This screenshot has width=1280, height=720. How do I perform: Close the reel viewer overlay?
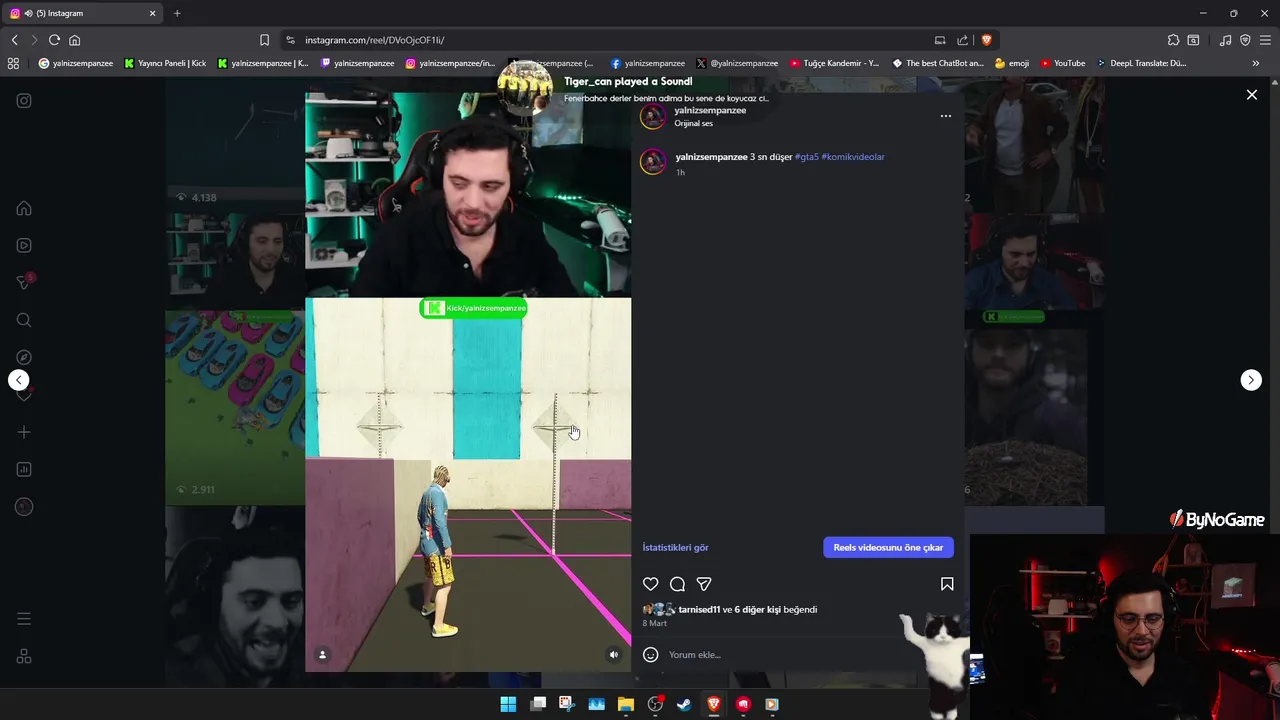pyautogui.click(x=1252, y=95)
